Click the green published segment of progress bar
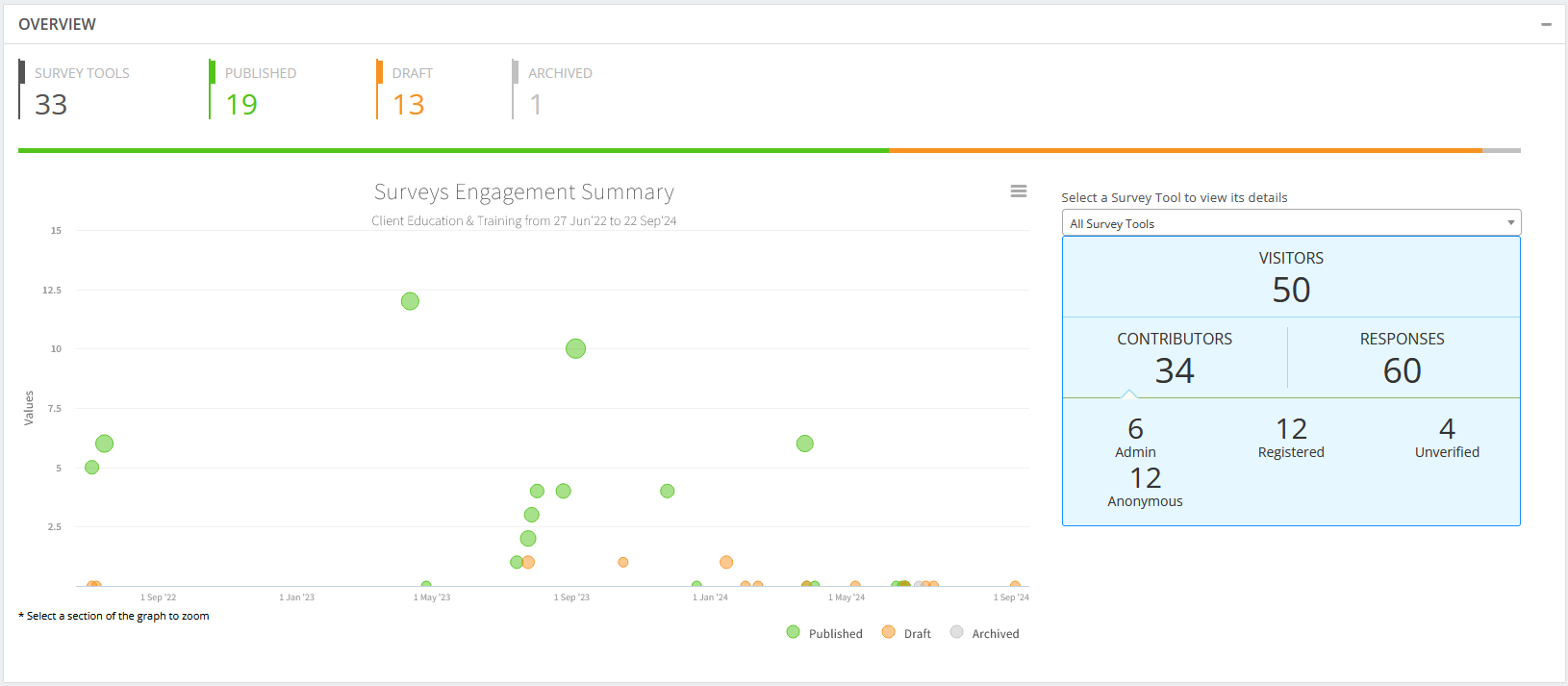 click(453, 150)
